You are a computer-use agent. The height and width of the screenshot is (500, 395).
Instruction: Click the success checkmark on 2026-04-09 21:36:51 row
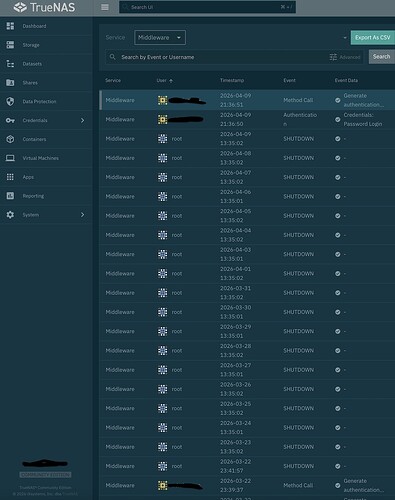tap(338, 100)
